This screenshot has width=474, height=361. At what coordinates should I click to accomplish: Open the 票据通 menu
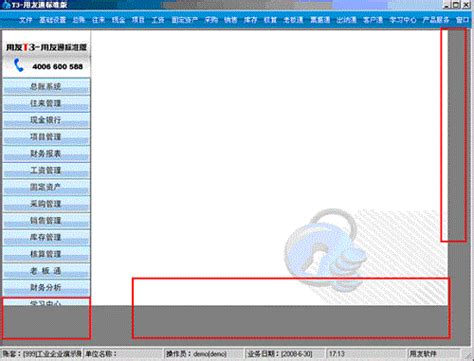(320, 20)
